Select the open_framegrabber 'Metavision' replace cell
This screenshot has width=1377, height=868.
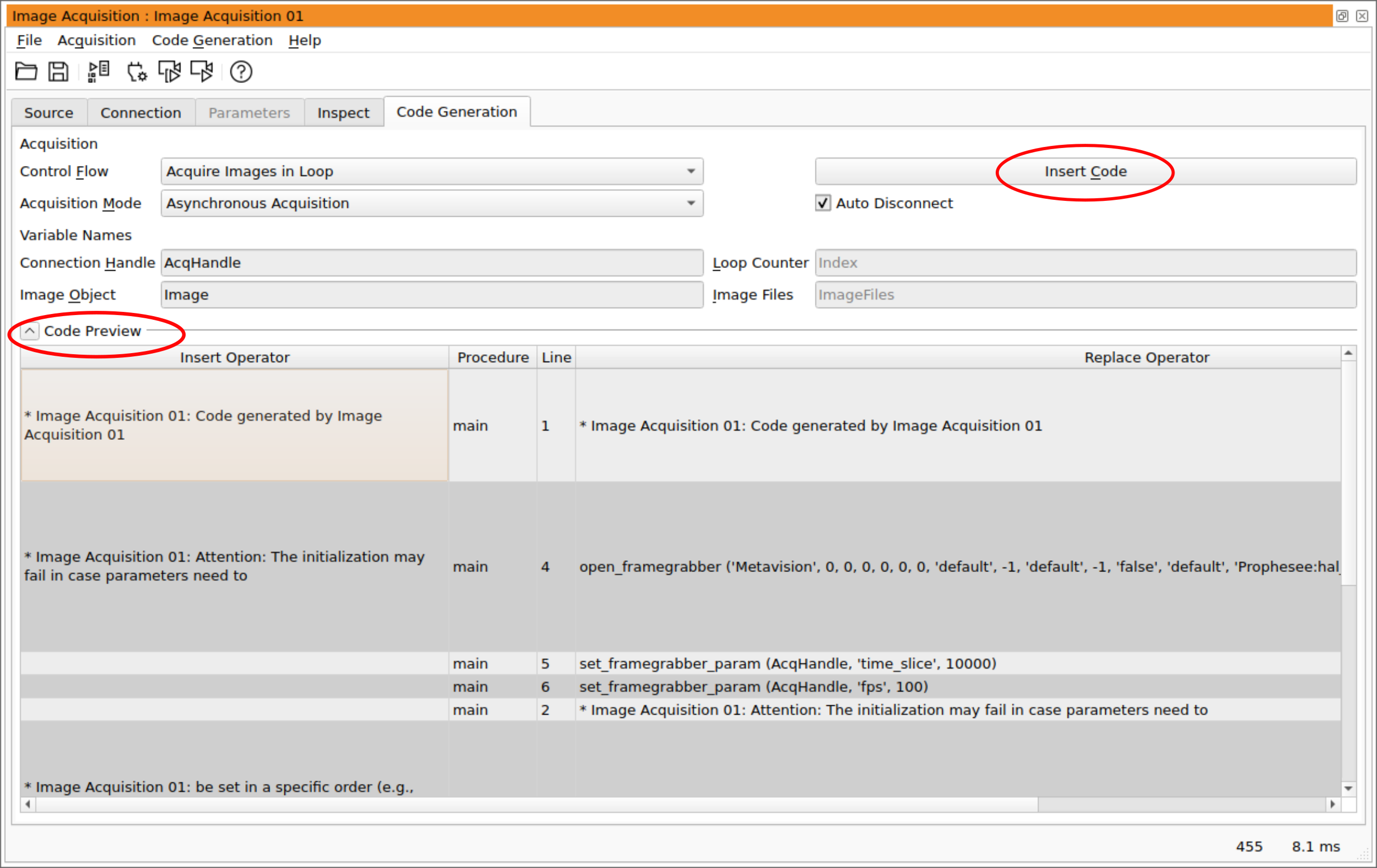click(958, 566)
